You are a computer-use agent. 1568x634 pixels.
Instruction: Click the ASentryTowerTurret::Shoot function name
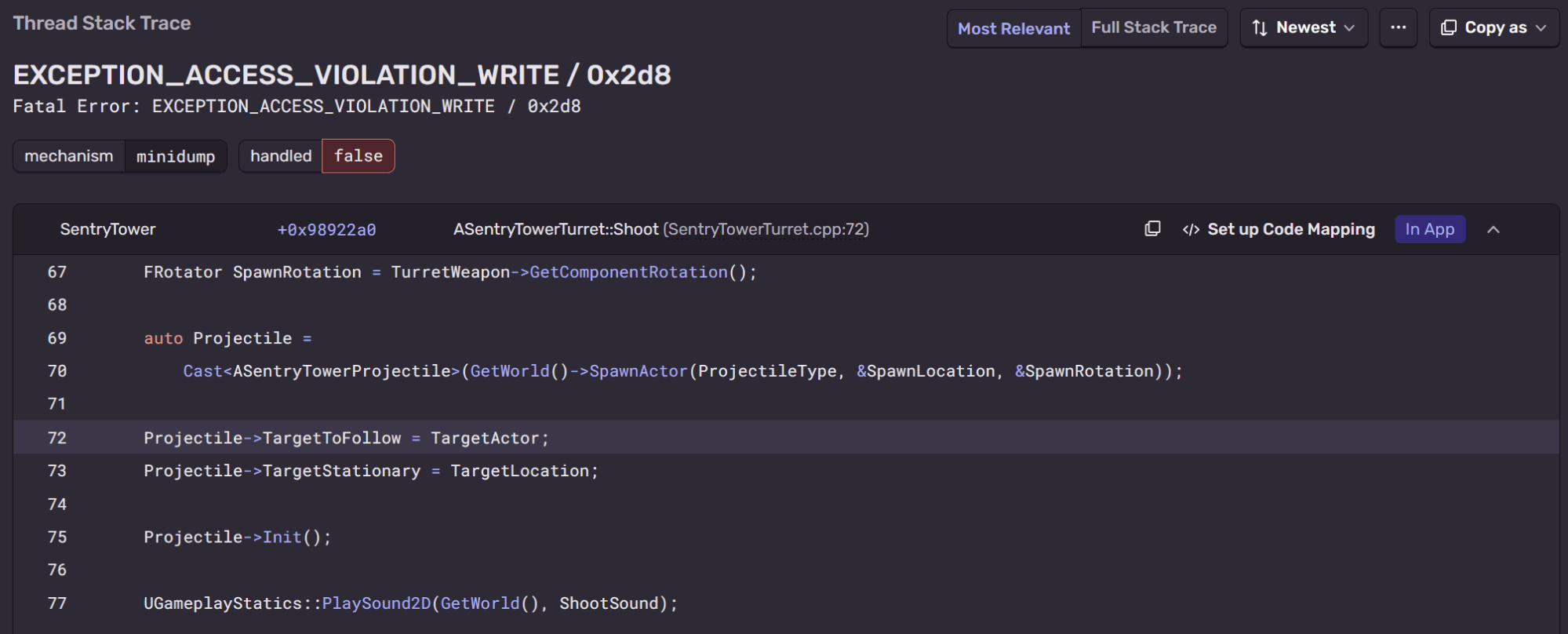tap(556, 229)
